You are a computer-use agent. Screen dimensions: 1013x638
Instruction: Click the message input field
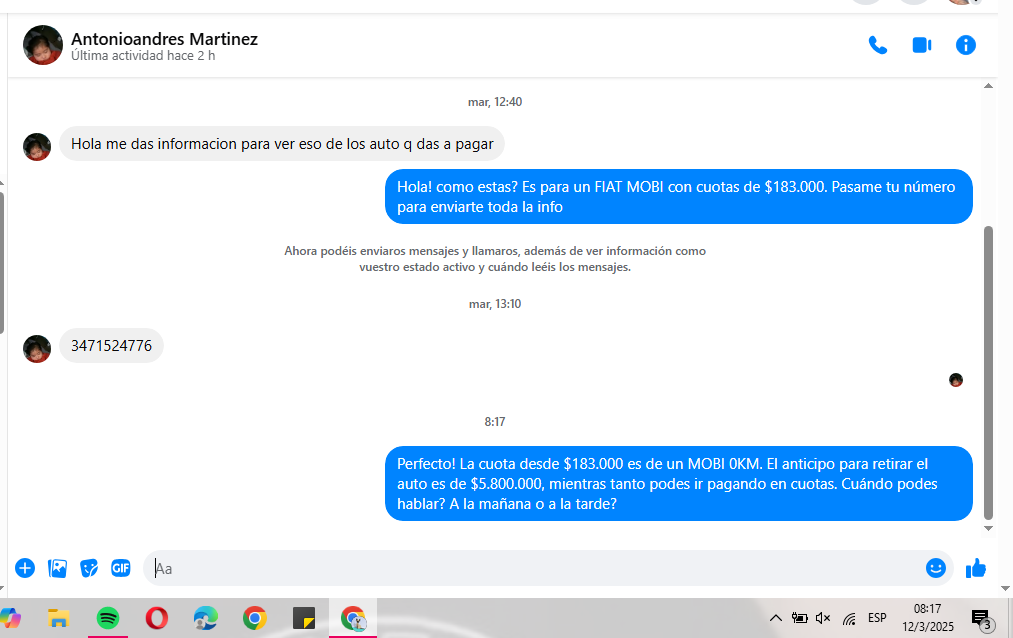(535, 568)
